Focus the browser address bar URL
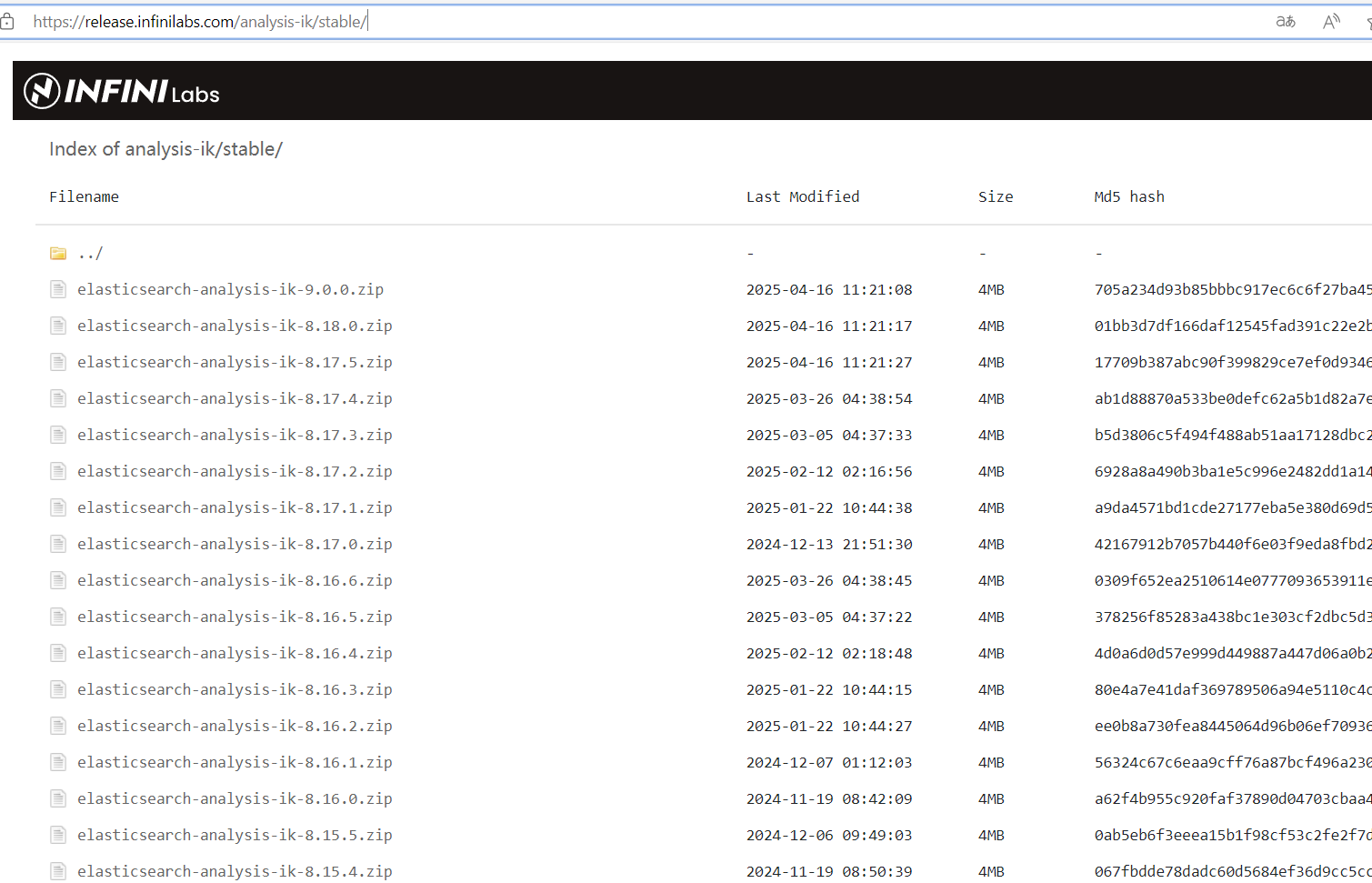This screenshot has height=883, width=1372. pos(200,21)
